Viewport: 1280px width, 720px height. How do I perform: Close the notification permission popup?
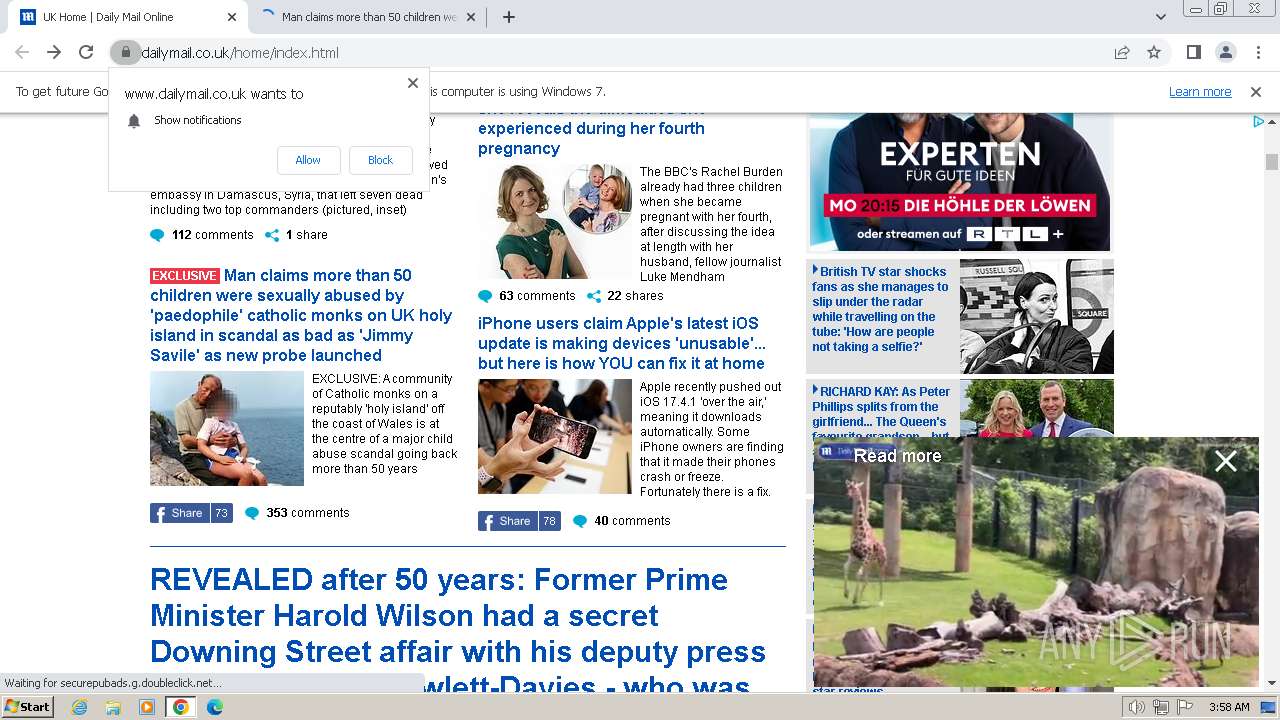tap(413, 83)
